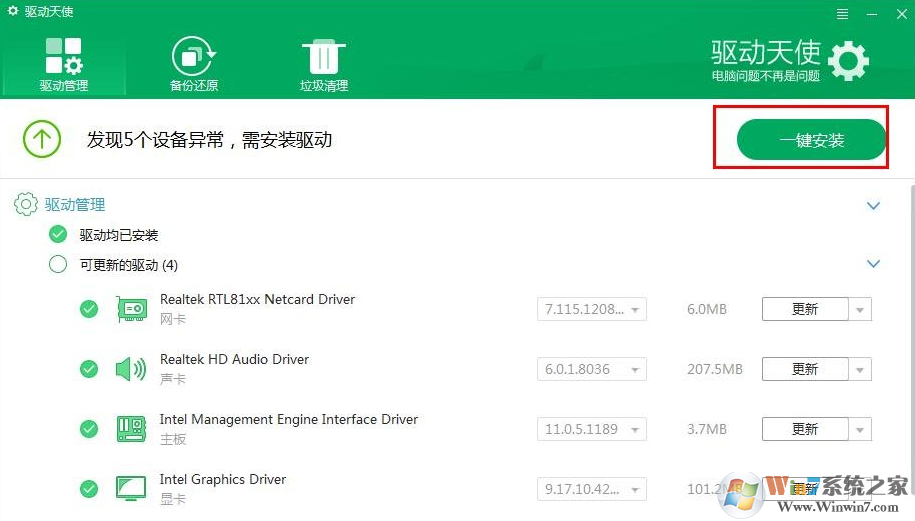Viewport: 915px width, 521px height.
Task: Select the text Realtek RTL81xx Netcard Driver
Action: 257,299
